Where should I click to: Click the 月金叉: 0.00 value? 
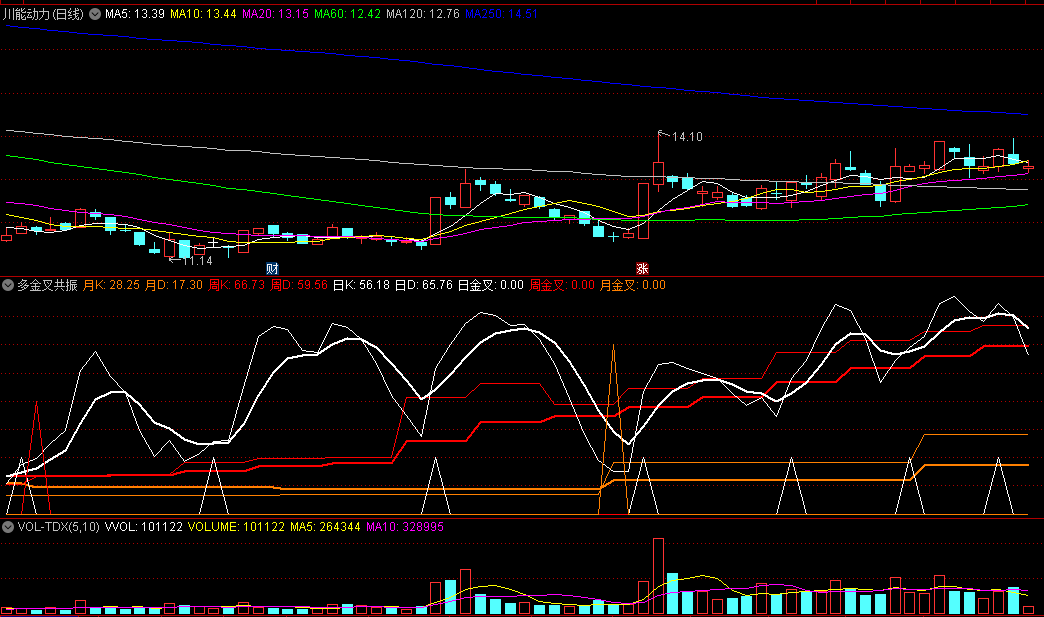633,286
